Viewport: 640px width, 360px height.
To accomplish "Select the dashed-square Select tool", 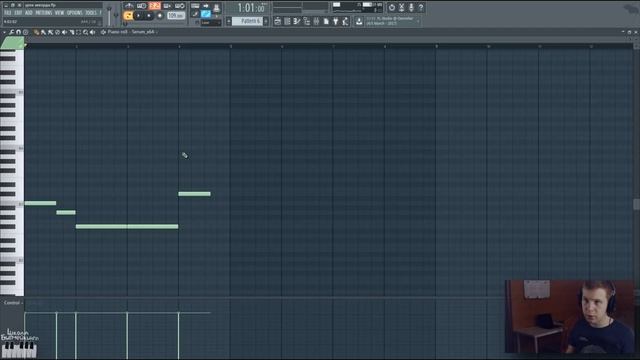I will [x=78, y=32].
